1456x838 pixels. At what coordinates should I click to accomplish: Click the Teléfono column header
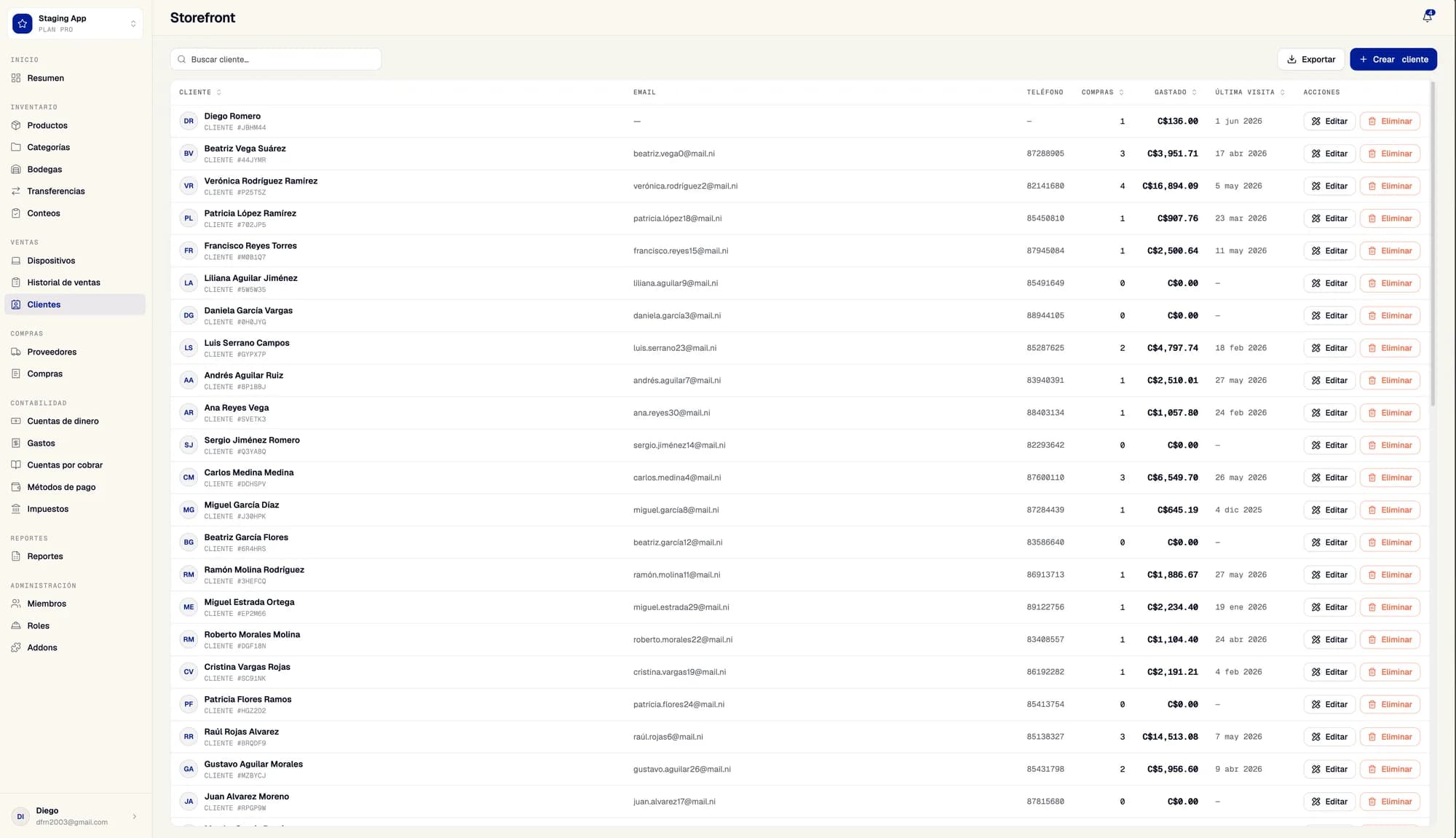click(x=1045, y=92)
